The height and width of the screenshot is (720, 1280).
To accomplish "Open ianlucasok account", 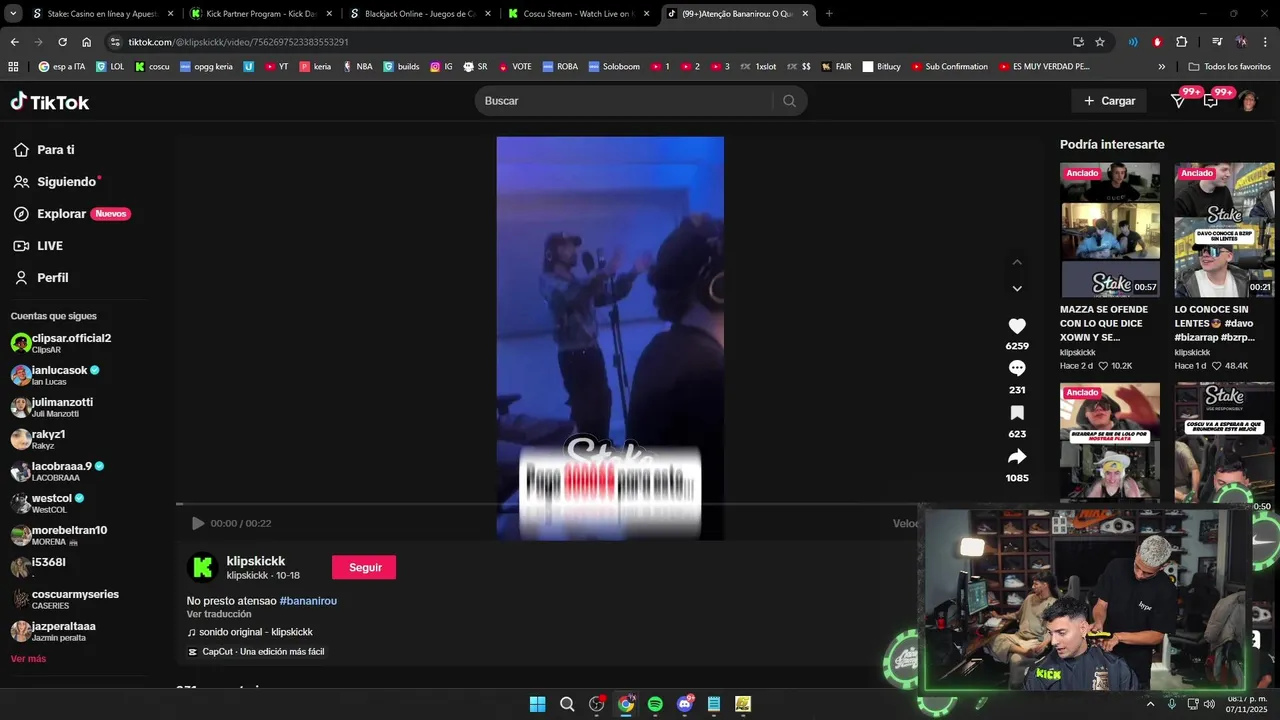I will coord(55,375).
